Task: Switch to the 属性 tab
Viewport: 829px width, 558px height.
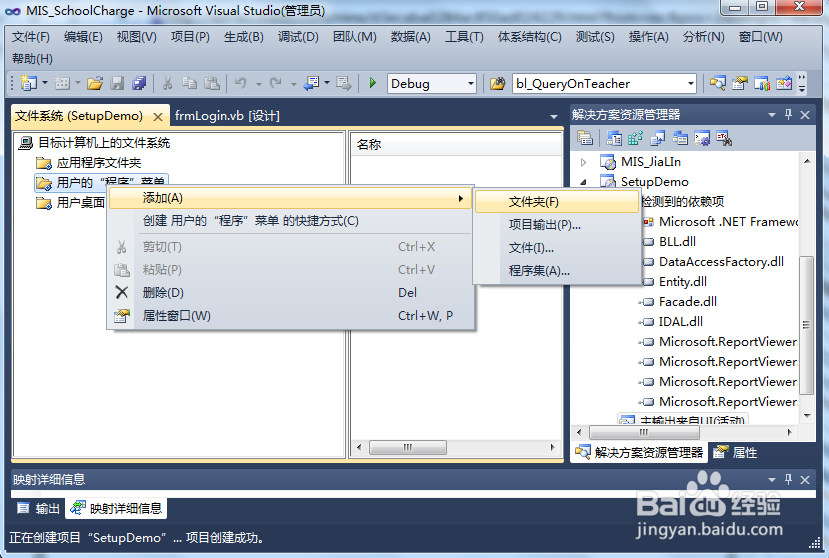Action: (735, 452)
